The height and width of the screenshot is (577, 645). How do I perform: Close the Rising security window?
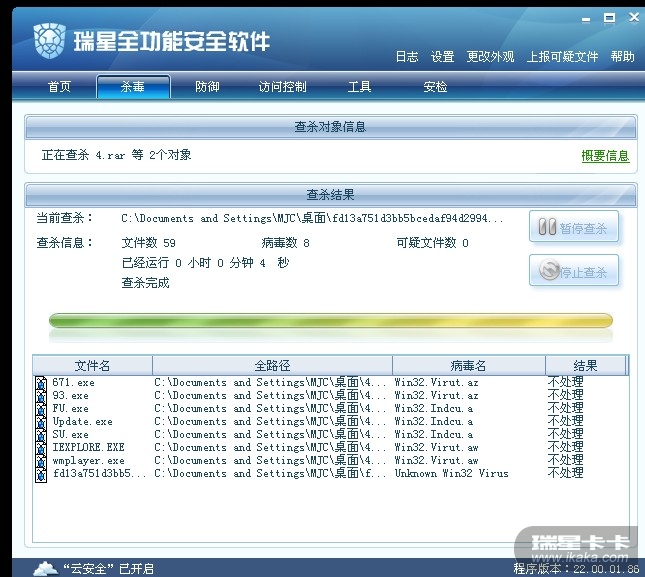[634, 18]
